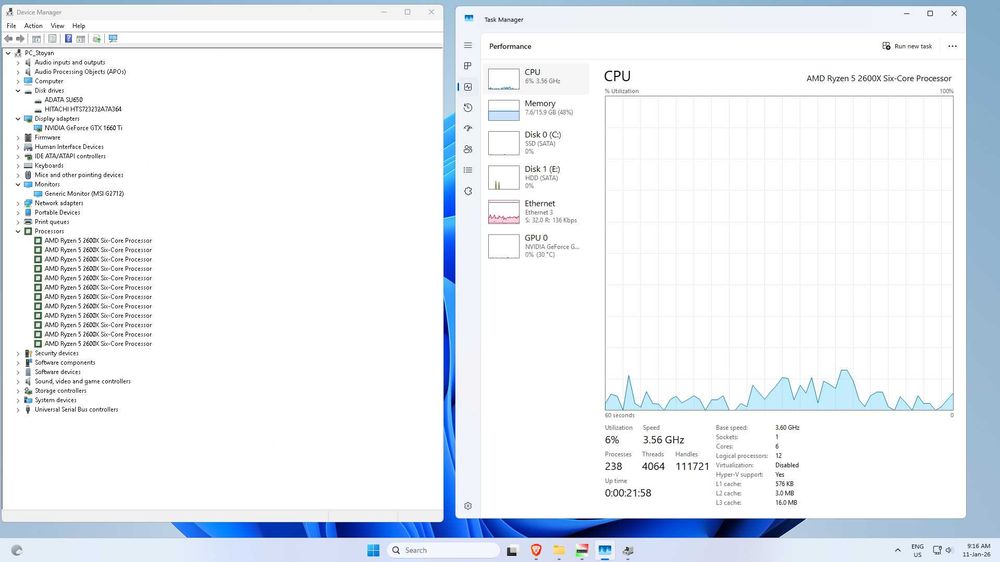Click taskbar Search box
Screen dimensions: 1000x562
pos(443,550)
